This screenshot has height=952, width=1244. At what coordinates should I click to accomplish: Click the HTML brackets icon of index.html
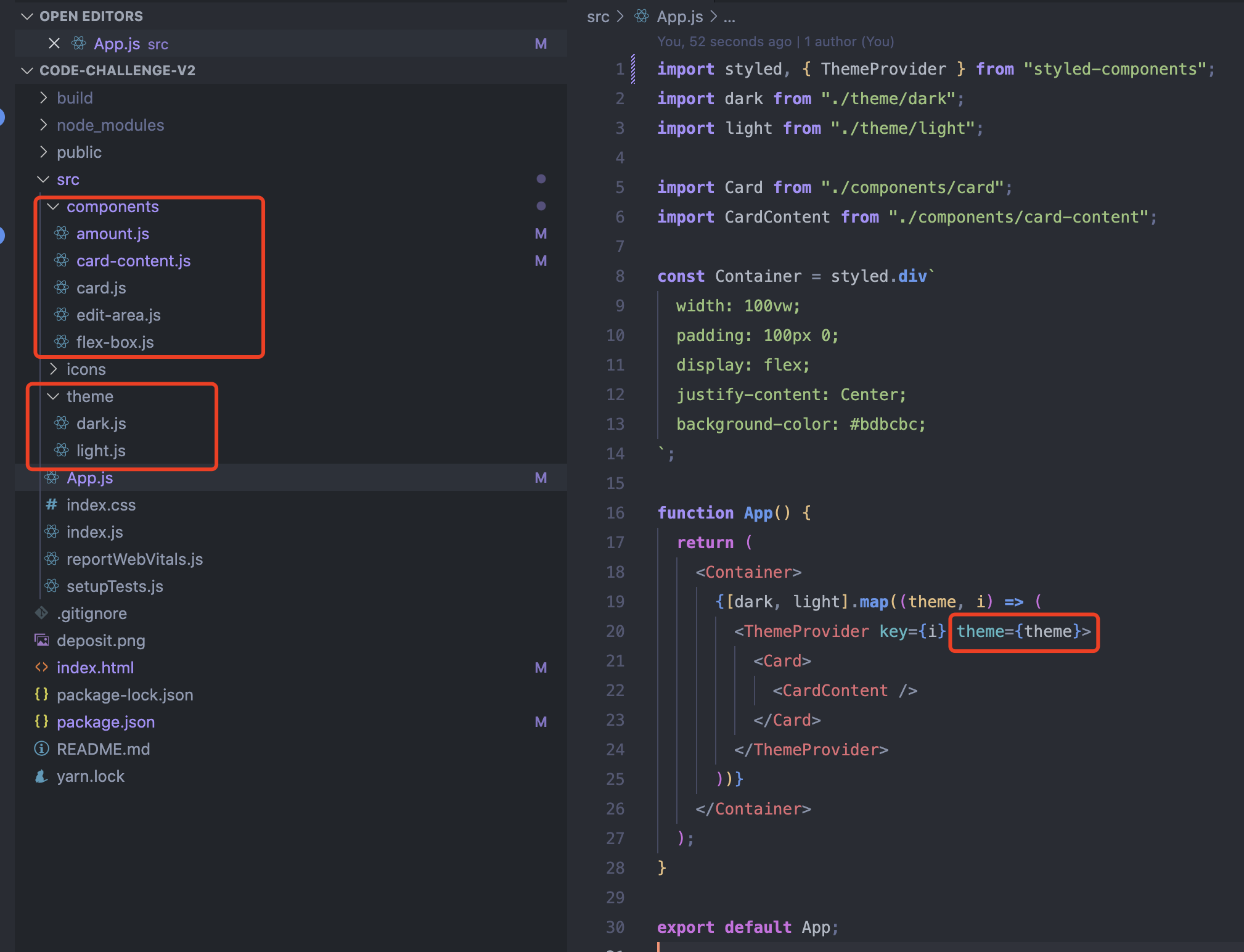(x=42, y=667)
